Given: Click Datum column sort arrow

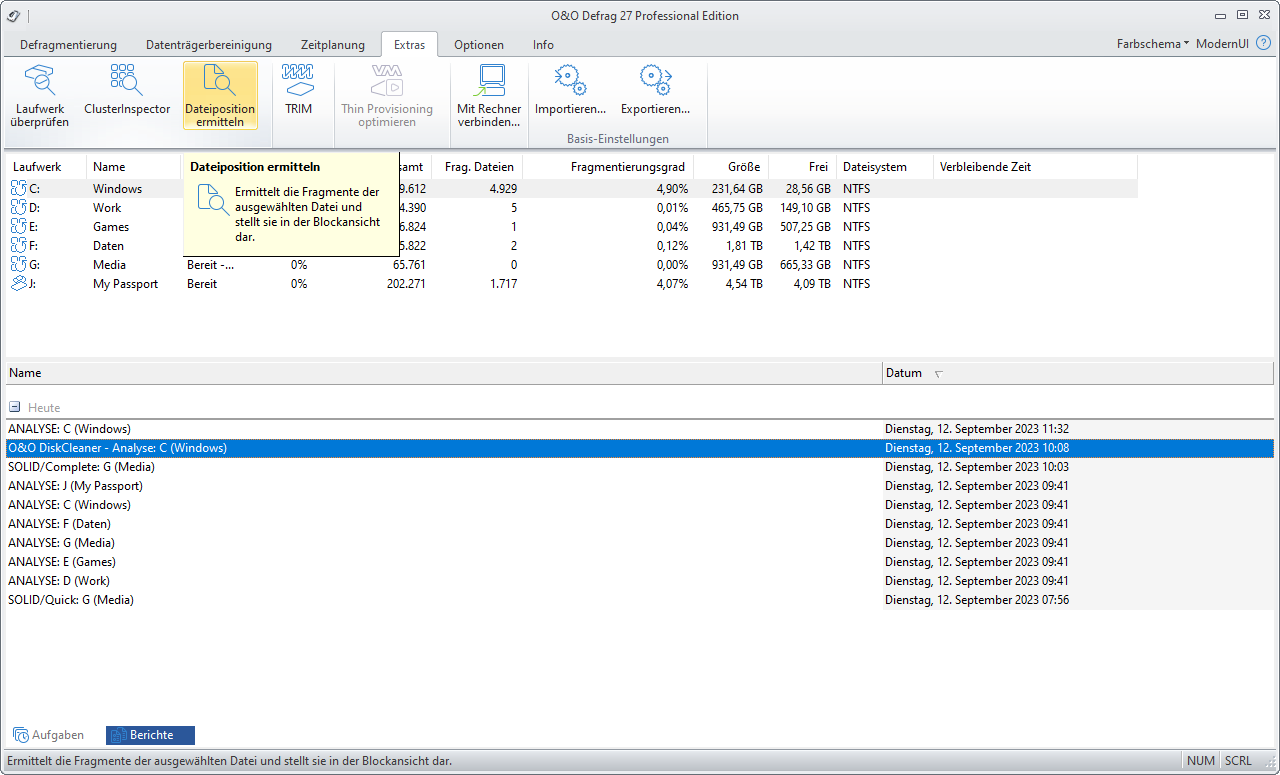Looking at the screenshot, I should 938,374.
